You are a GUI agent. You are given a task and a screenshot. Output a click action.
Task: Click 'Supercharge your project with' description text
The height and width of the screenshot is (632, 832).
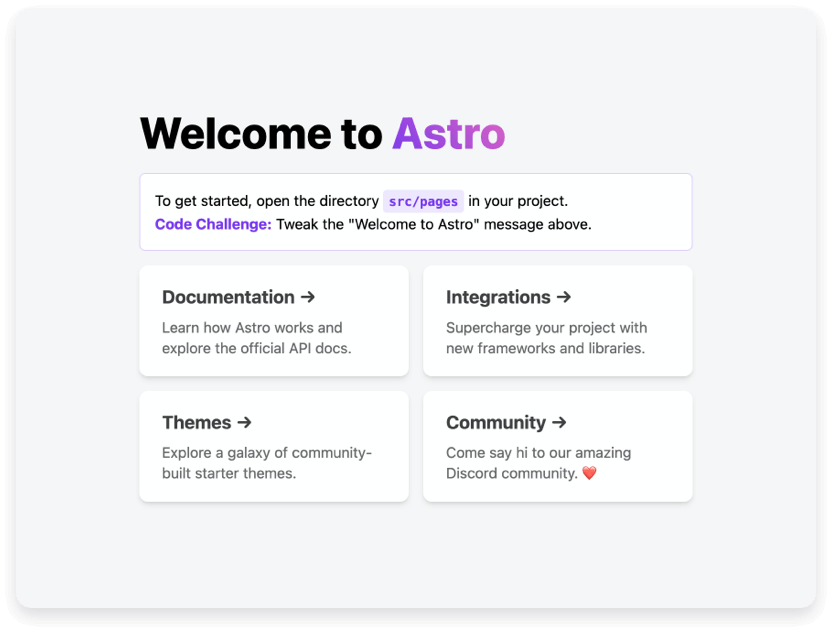tap(547, 328)
